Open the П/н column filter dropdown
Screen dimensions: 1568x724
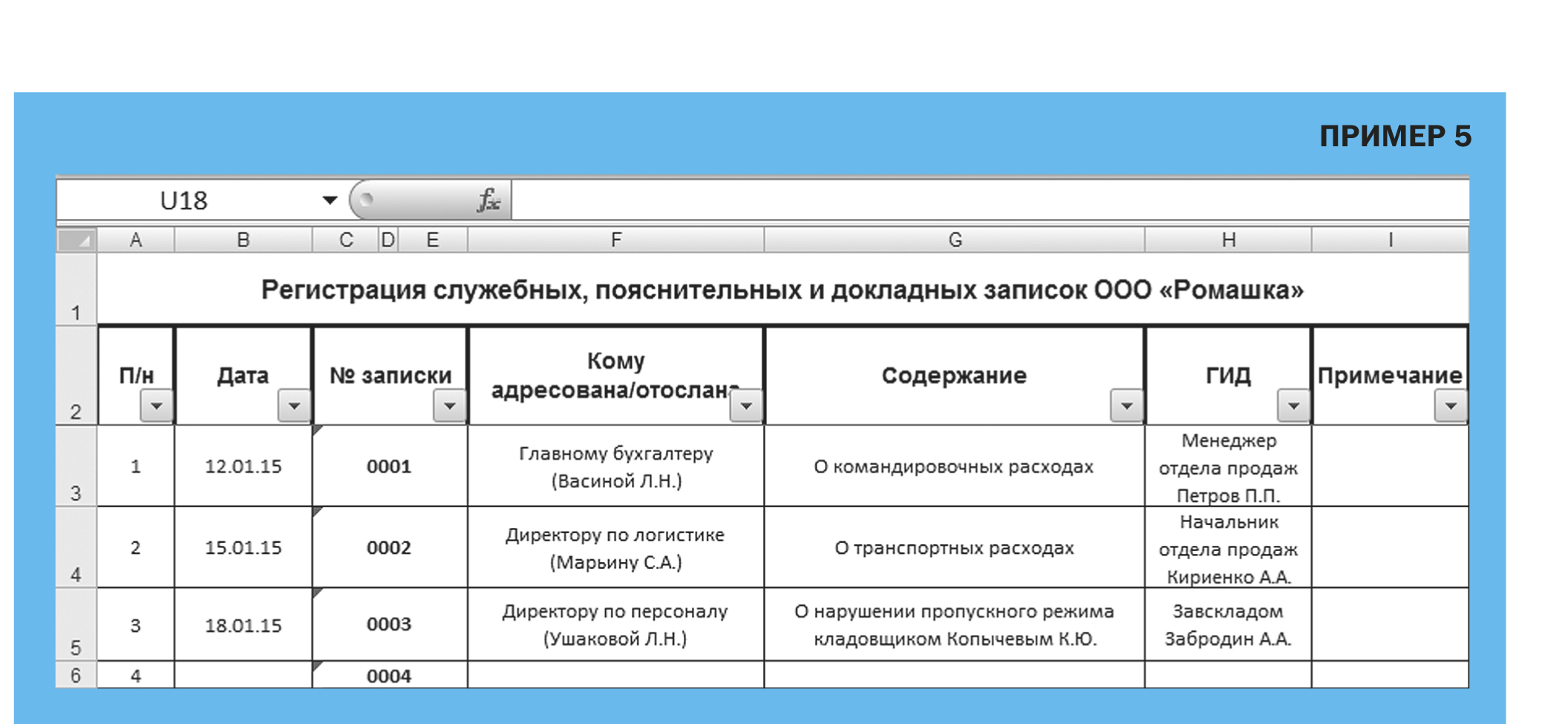click(x=156, y=406)
